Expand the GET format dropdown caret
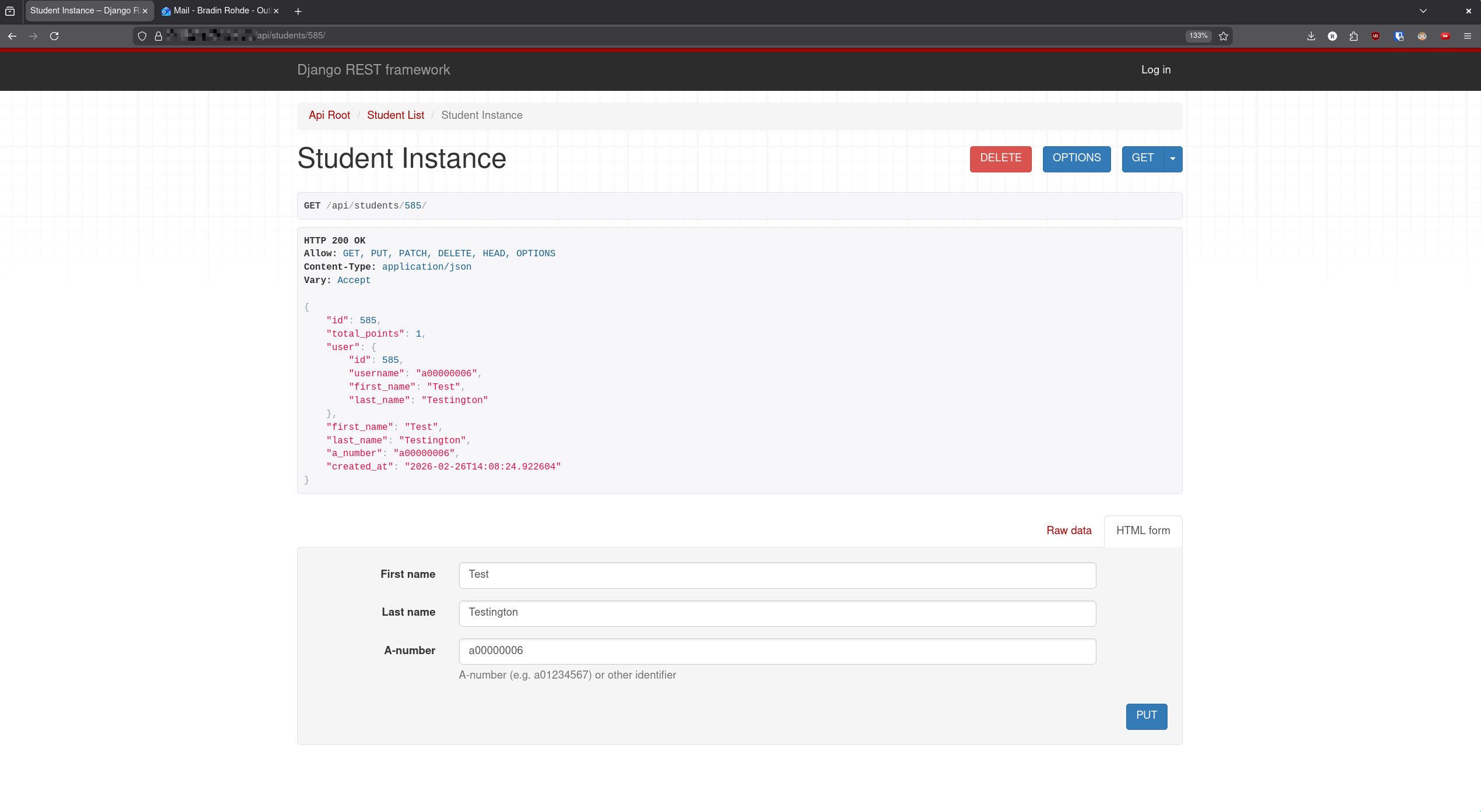Screen dimensions: 1481x812 1173,158
